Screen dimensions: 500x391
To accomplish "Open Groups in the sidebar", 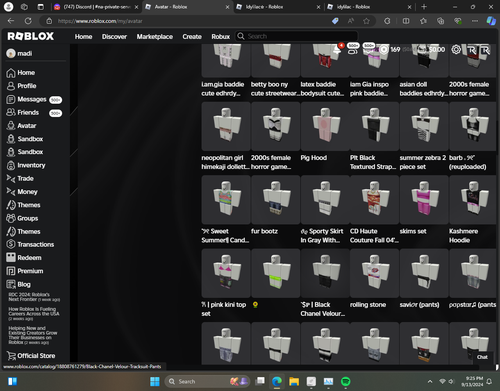I will click(22, 218).
